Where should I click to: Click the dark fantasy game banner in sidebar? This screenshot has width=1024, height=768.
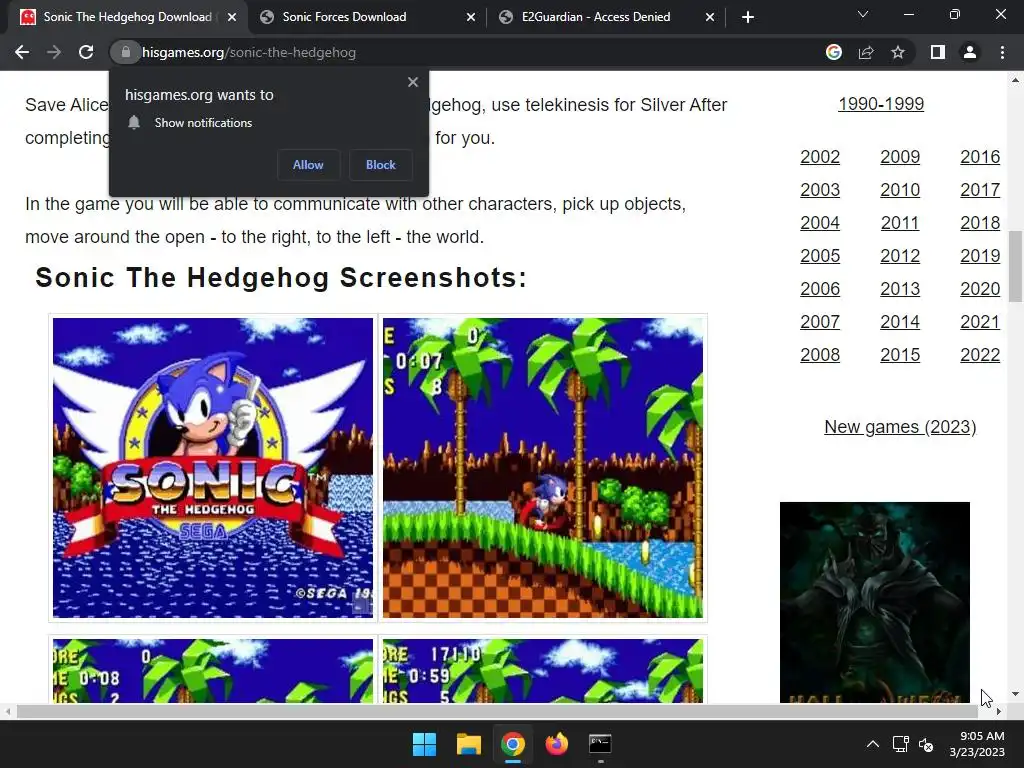(x=874, y=602)
